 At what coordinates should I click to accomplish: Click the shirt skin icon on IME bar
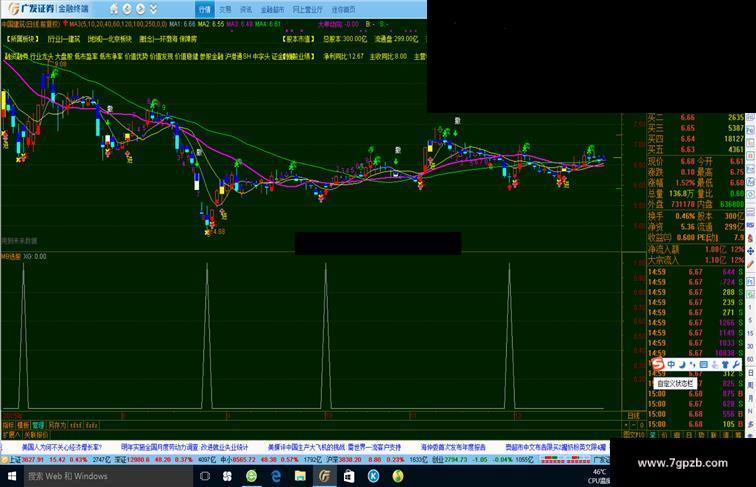[x=725, y=365]
